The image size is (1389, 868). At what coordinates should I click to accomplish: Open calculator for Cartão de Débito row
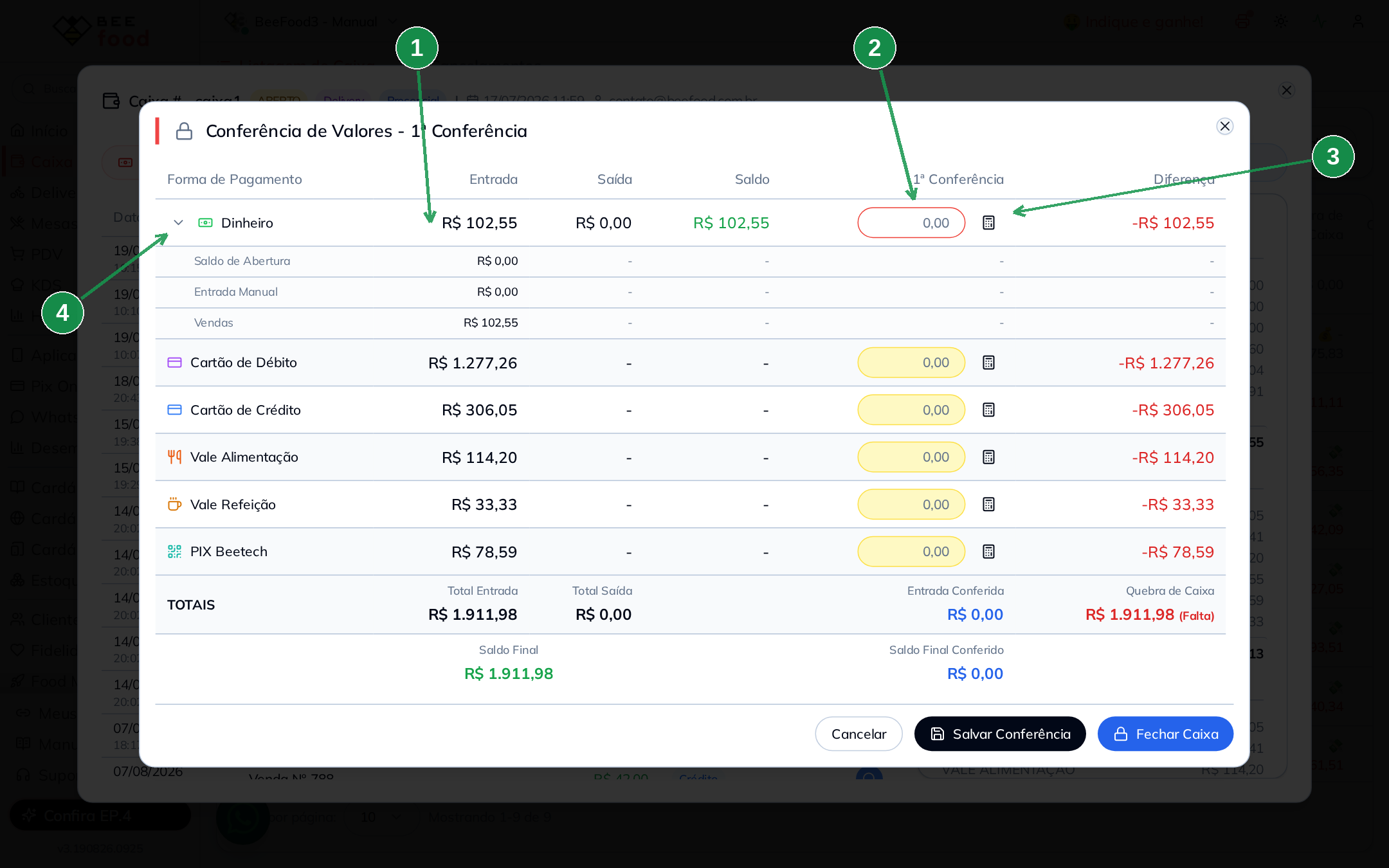click(x=988, y=363)
